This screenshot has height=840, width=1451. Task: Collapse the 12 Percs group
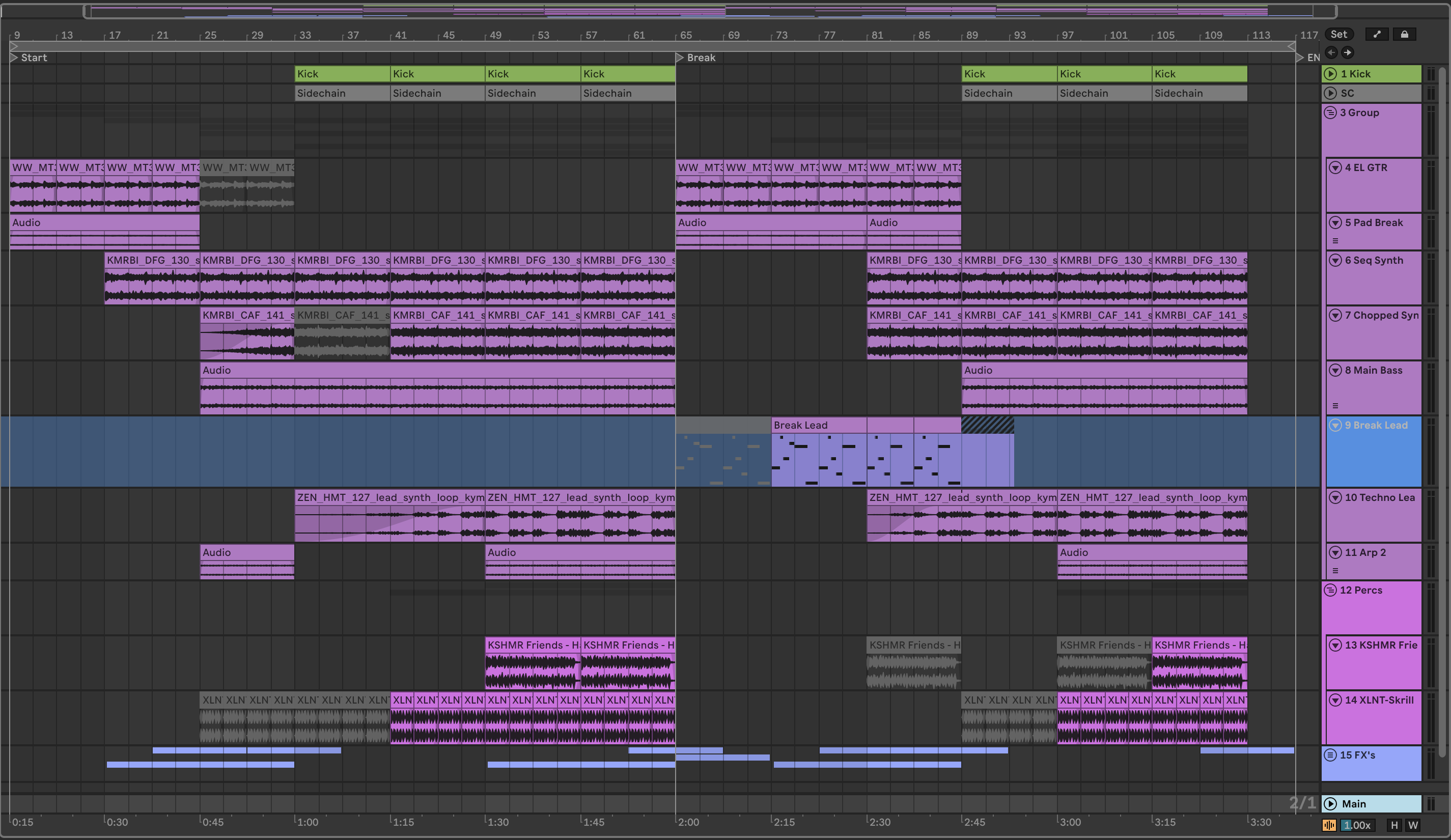pyautogui.click(x=1330, y=590)
